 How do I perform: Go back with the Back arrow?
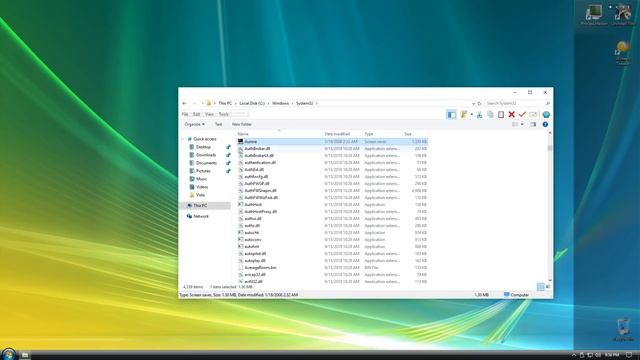(x=184, y=103)
